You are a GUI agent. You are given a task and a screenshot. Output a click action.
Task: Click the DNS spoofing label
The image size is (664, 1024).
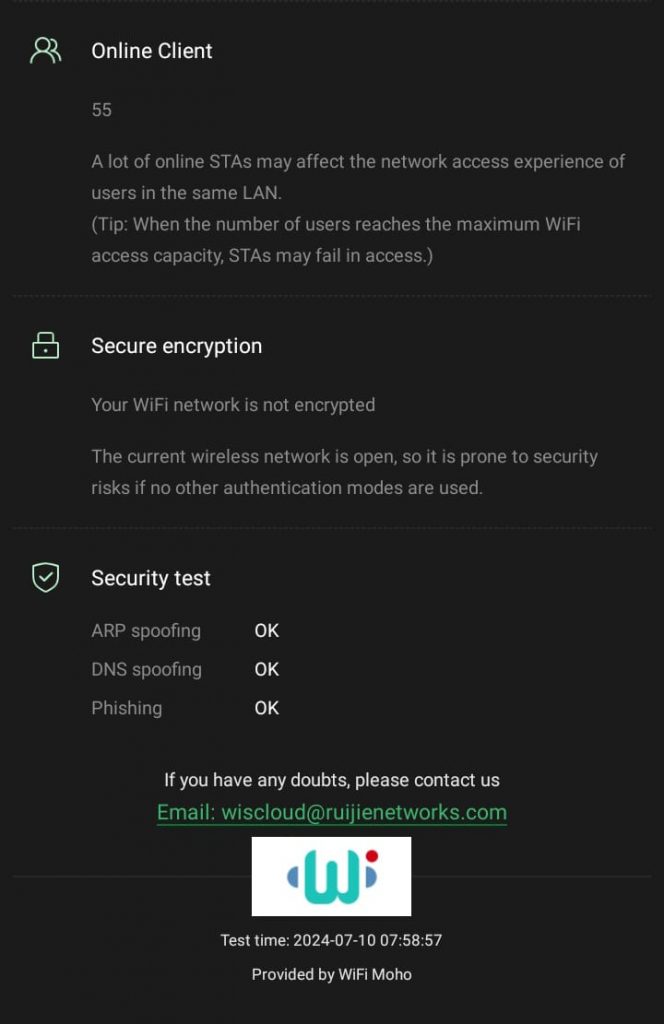(146, 669)
